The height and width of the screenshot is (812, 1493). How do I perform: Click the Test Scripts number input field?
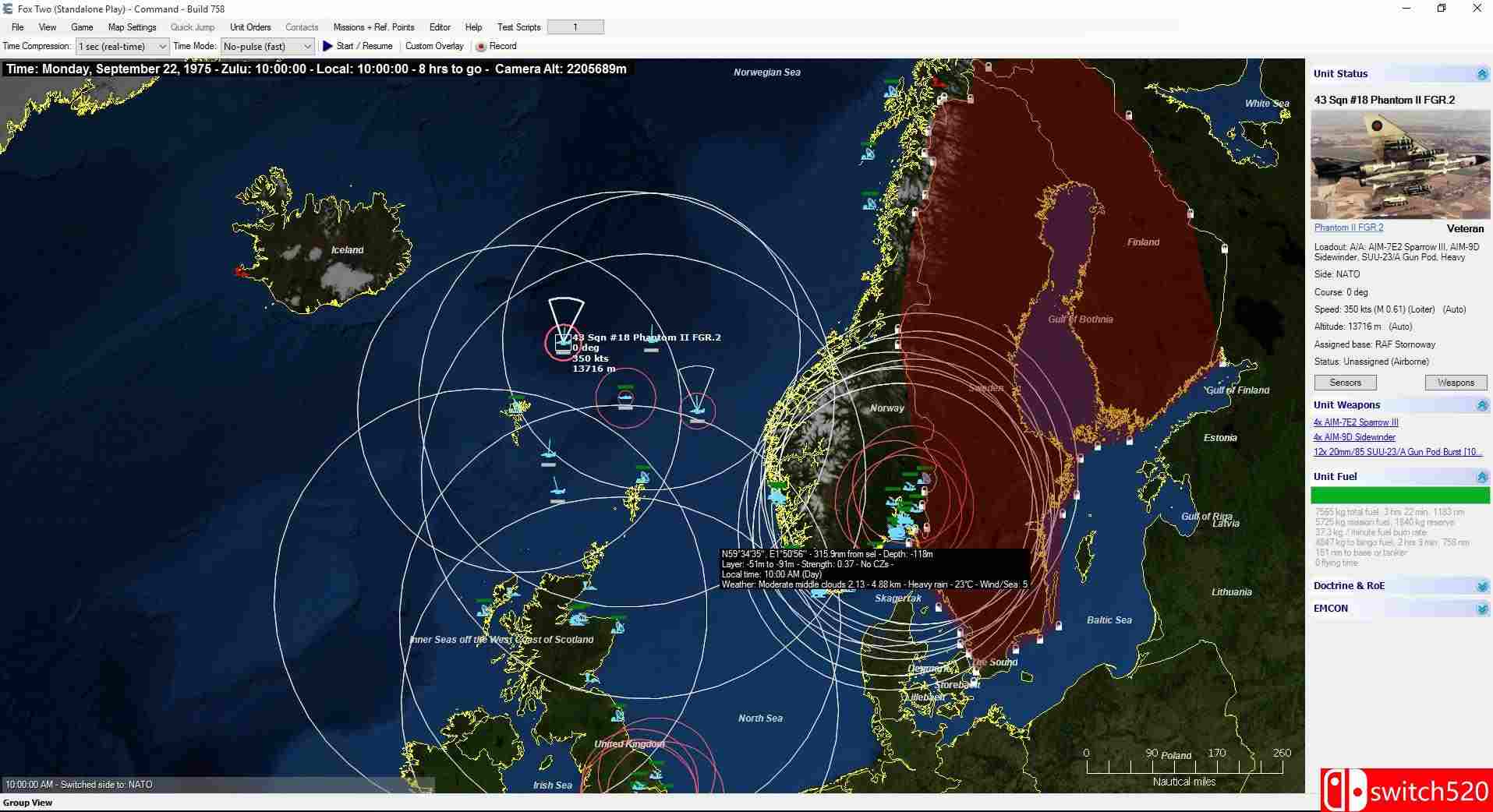tap(575, 26)
